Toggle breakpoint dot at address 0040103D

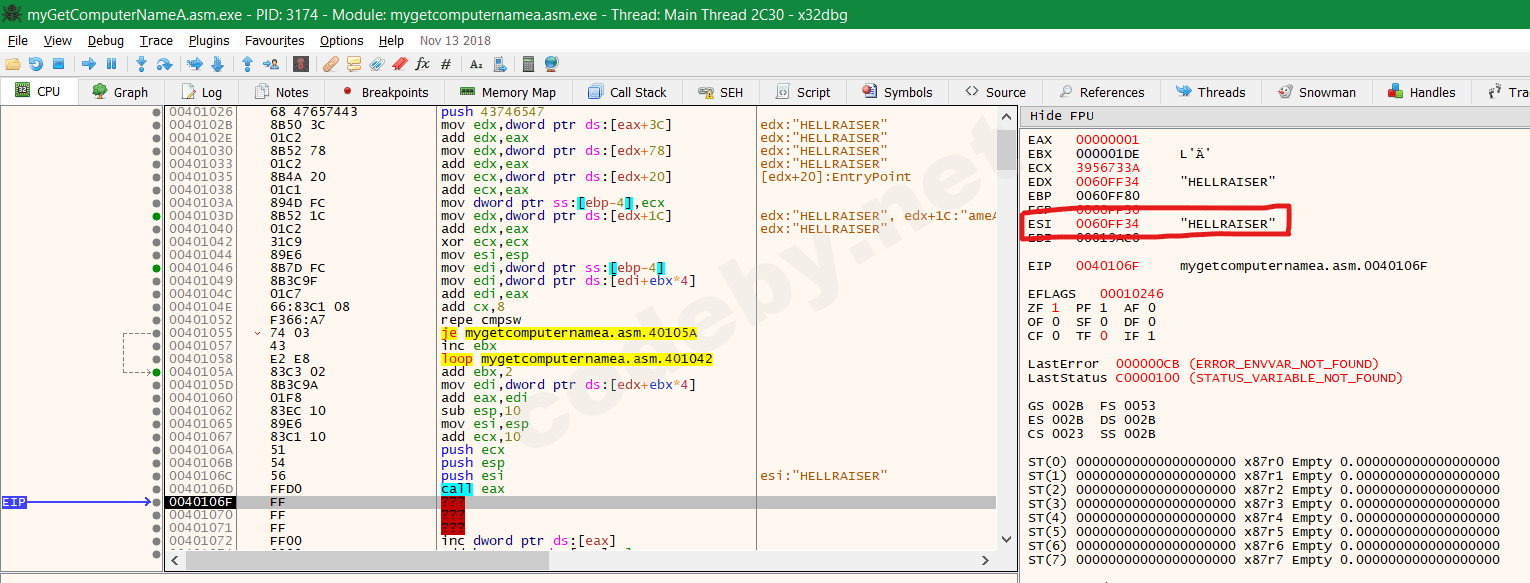[157, 216]
